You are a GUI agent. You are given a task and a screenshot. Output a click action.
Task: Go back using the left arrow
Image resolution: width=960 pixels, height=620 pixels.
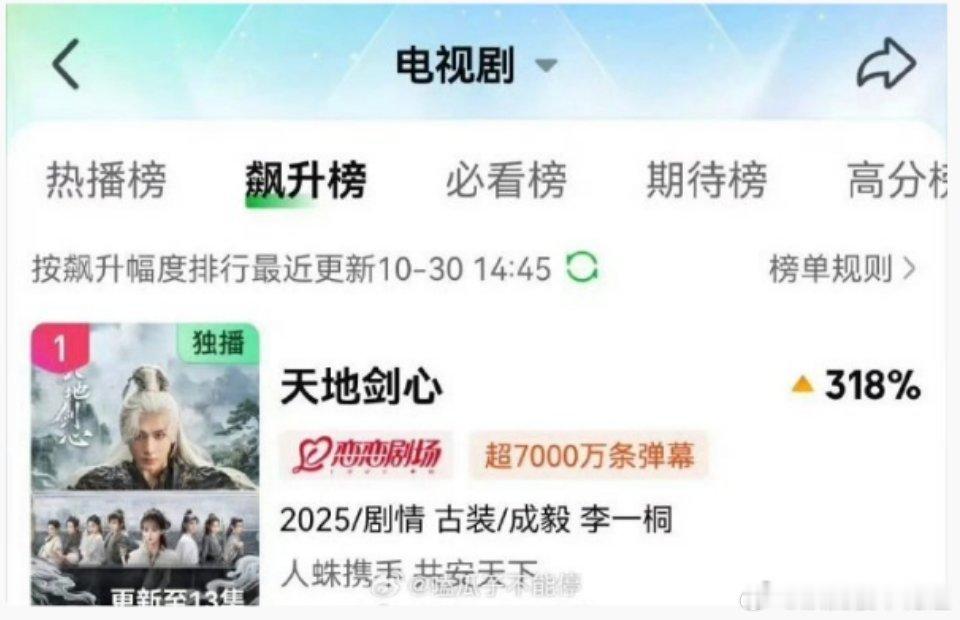(66, 64)
